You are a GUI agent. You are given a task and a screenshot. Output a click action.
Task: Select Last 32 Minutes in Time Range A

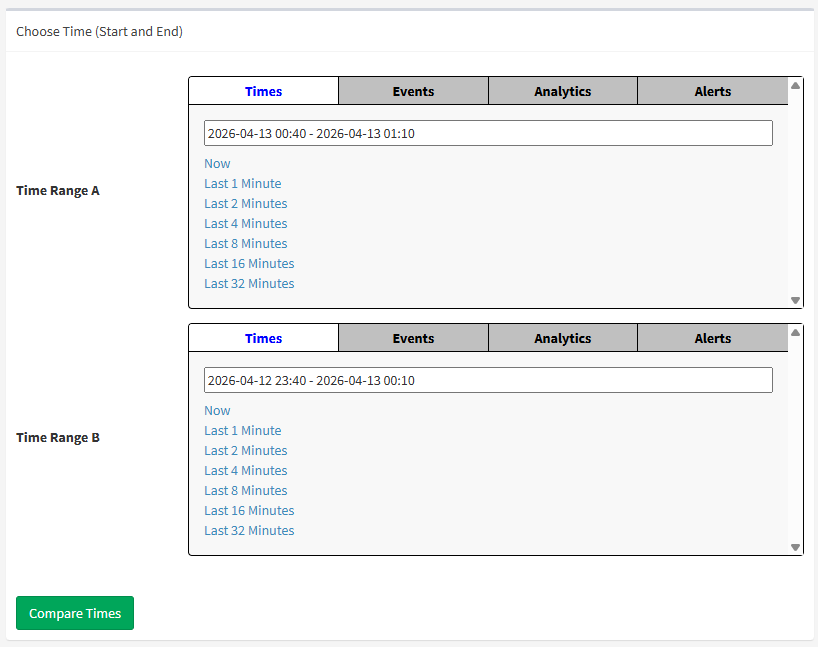click(249, 283)
